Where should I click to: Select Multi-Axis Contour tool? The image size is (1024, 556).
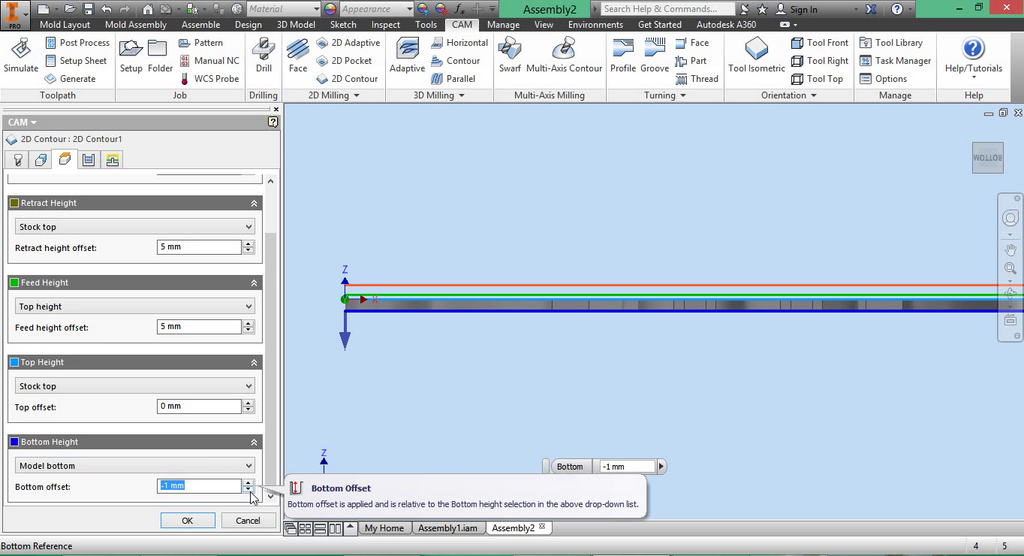pyautogui.click(x=564, y=55)
